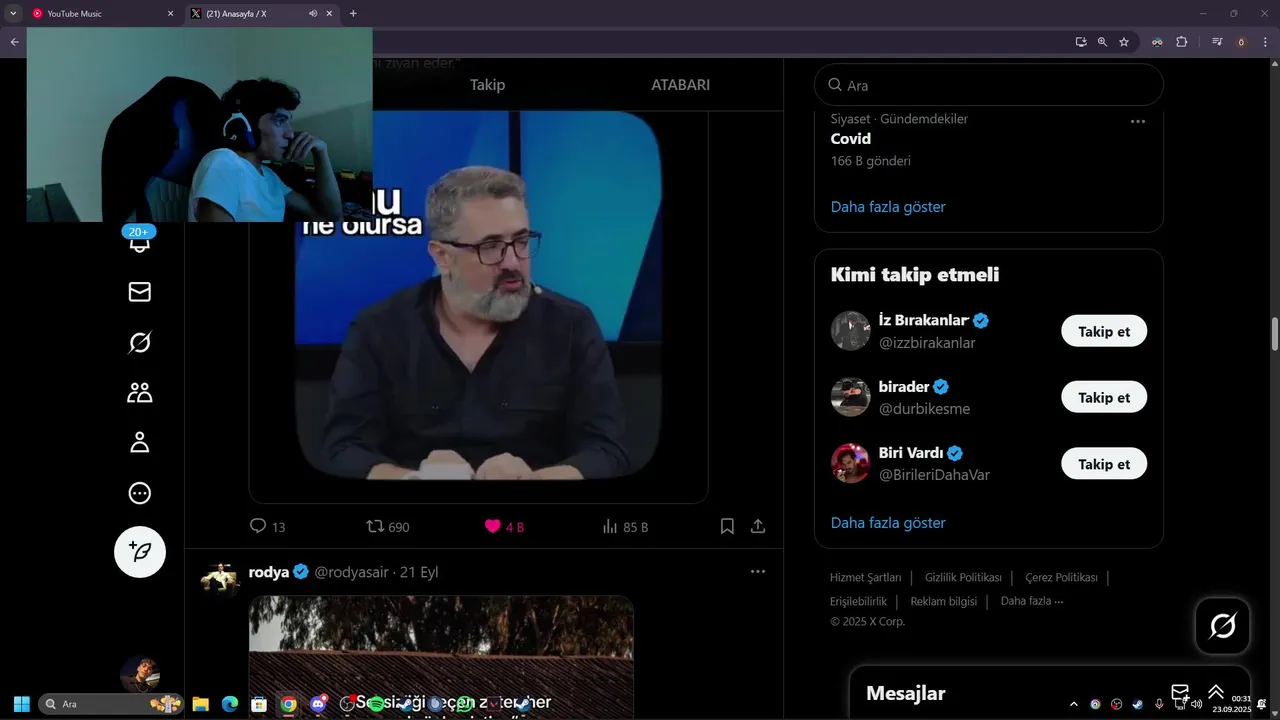Share the video post
Viewport: 1280px width, 720px height.
pyautogui.click(x=758, y=526)
